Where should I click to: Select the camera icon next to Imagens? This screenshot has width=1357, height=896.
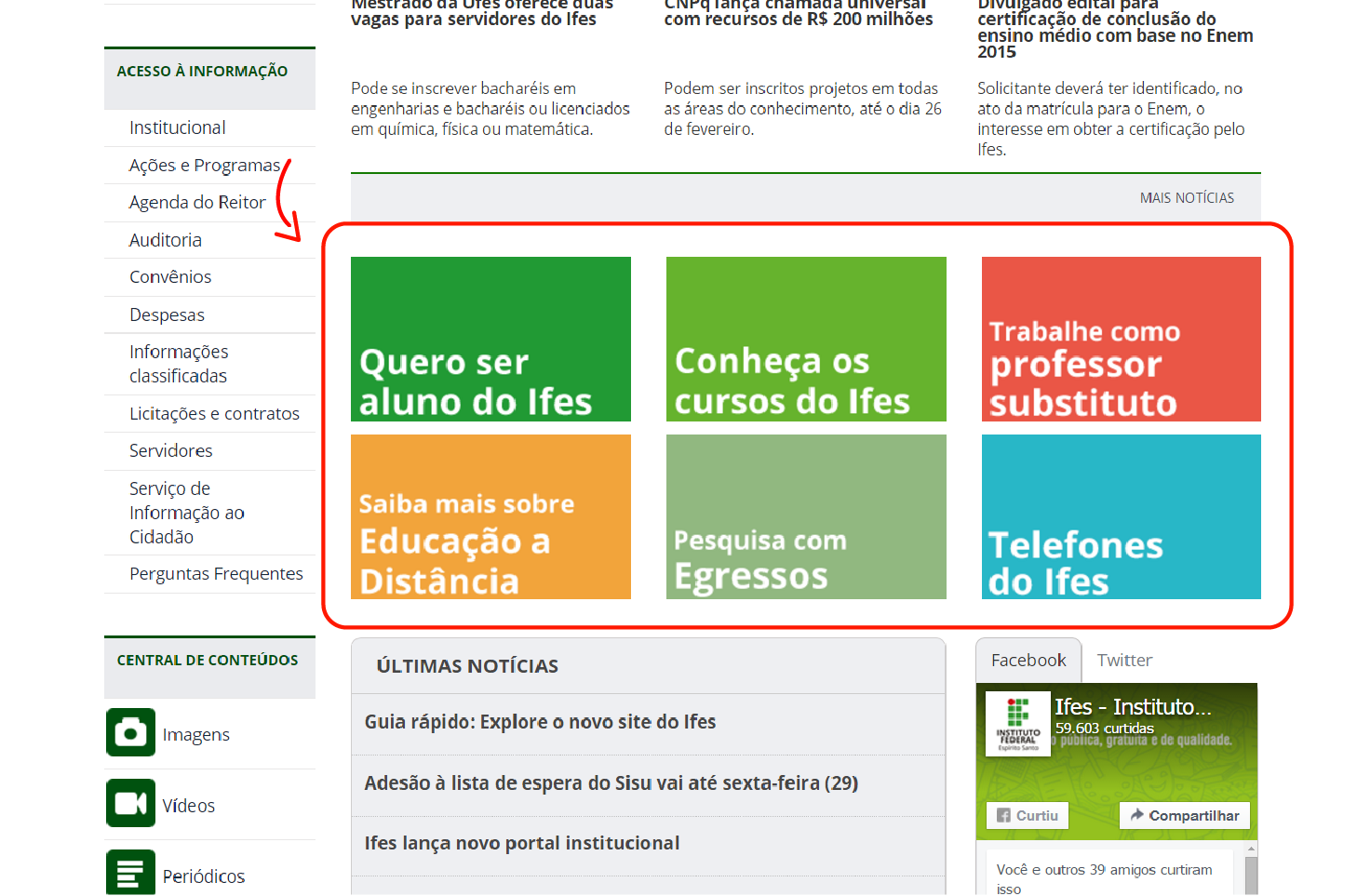(130, 733)
